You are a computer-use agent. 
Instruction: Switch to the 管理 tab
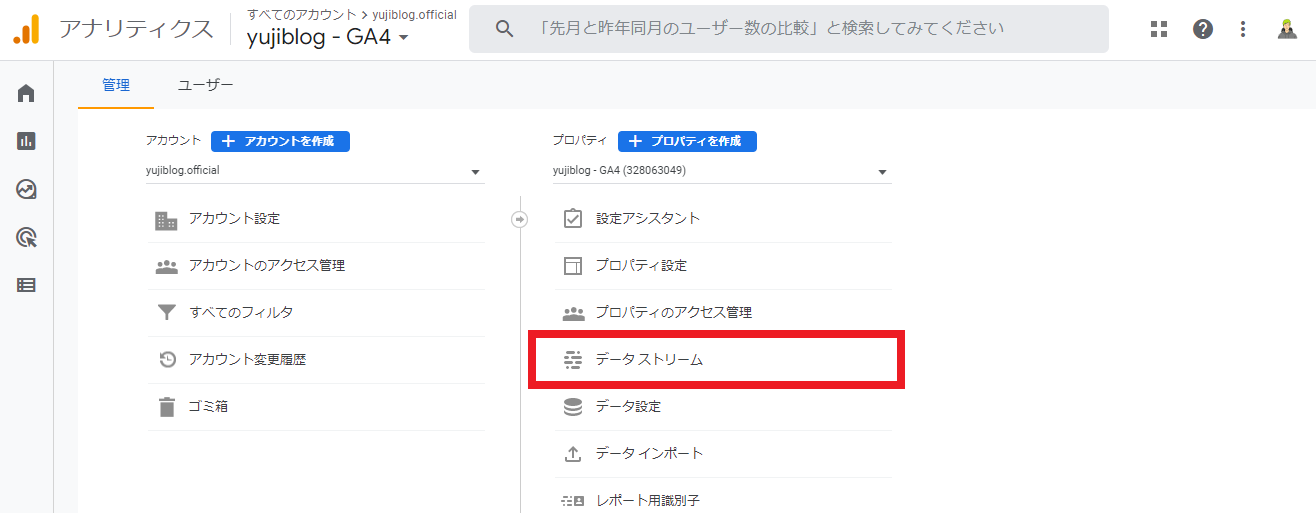(116, 85)
